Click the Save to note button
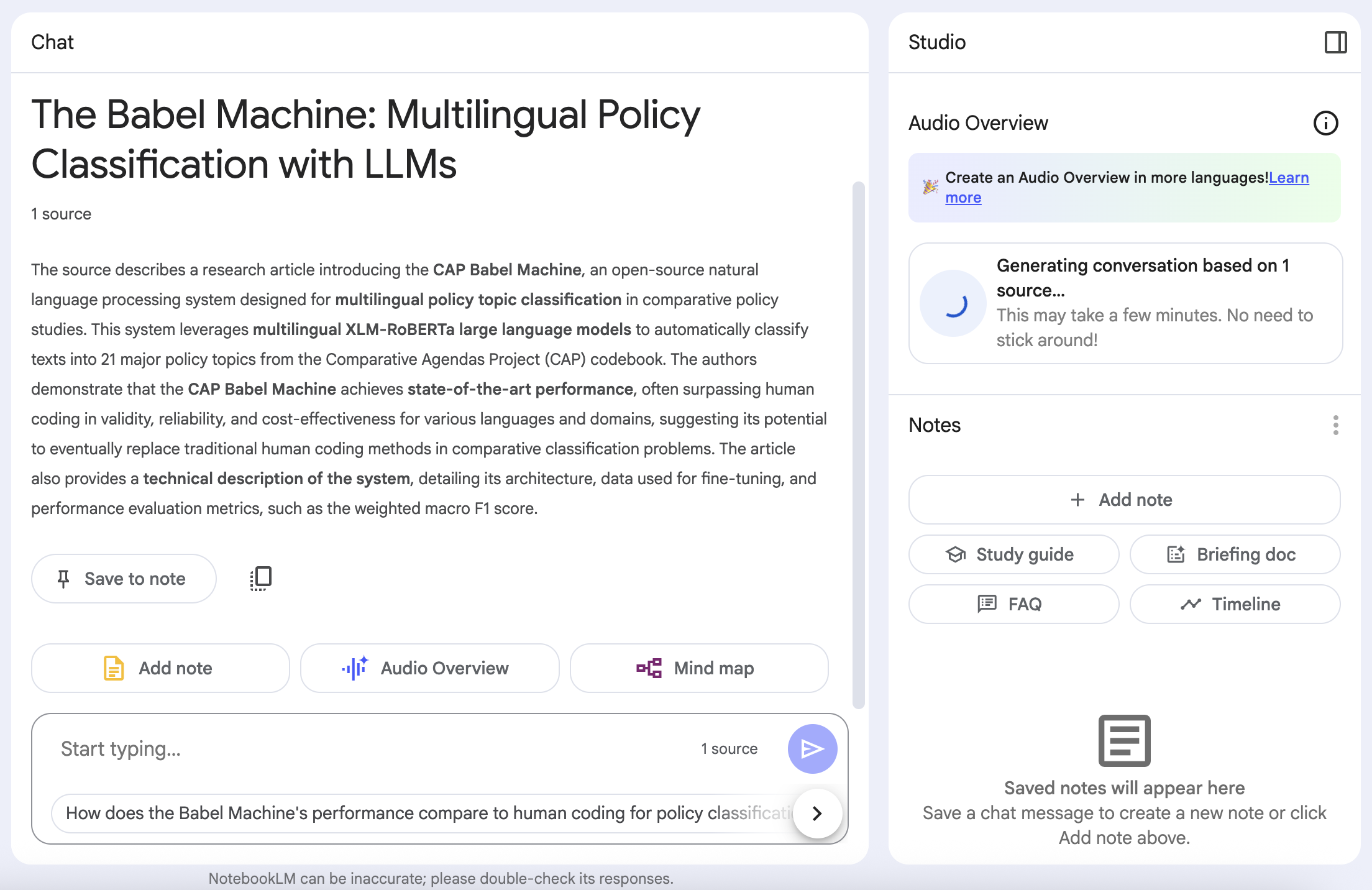Image resolution: width=1372 pixels, height=890 pixels. 124,579
